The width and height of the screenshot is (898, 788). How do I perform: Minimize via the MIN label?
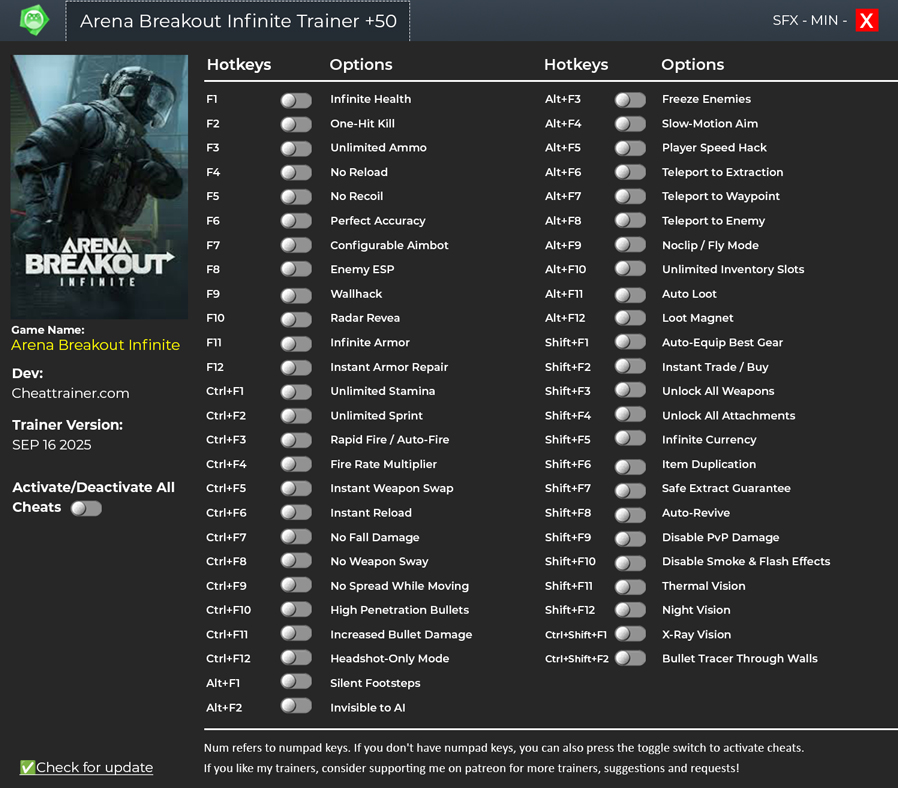pos(824,21)
